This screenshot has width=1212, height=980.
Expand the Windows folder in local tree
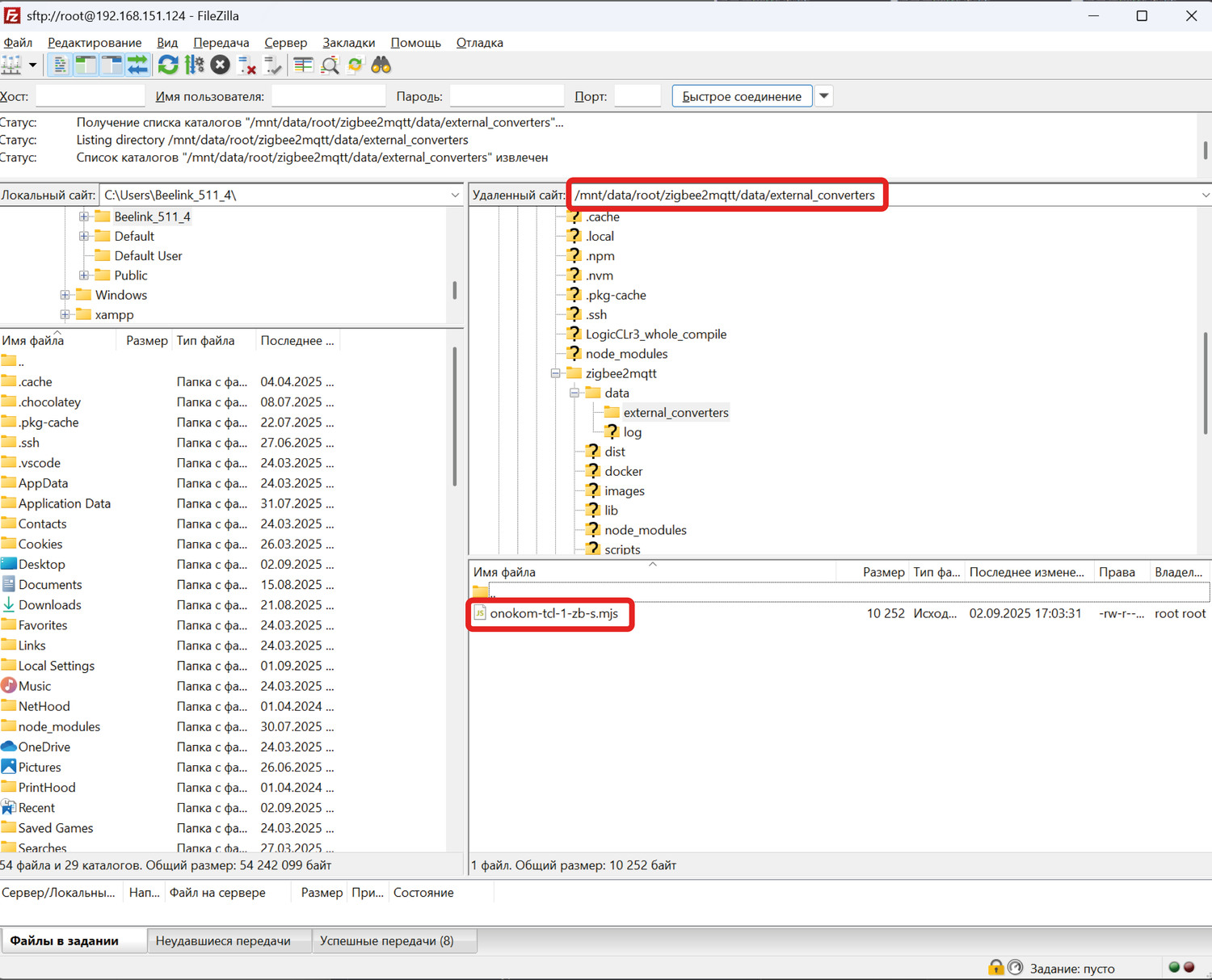[x=65, y=295]
